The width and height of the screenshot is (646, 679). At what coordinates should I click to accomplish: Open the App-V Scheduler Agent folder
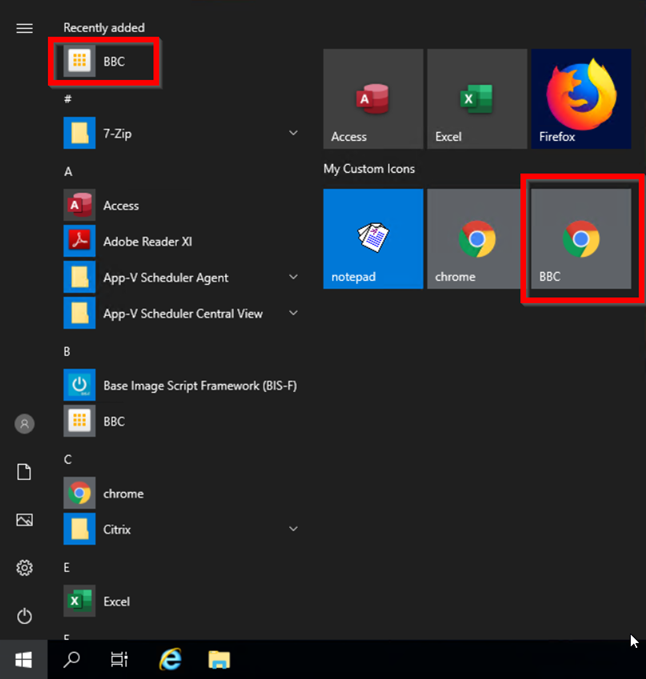pyautogui.click(x=181, y=277)
